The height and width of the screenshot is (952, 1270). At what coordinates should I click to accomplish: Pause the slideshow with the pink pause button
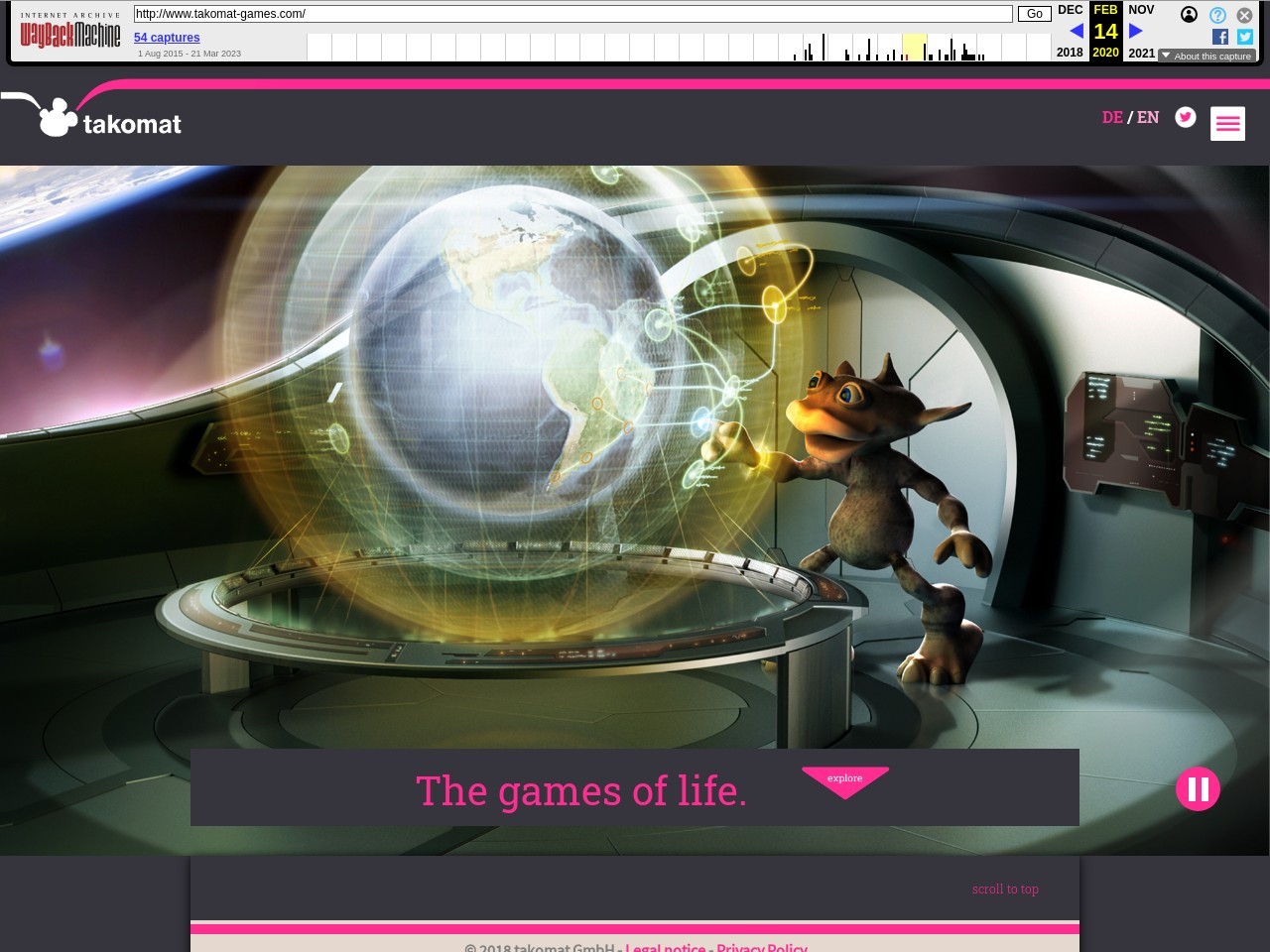(1199, 789)
